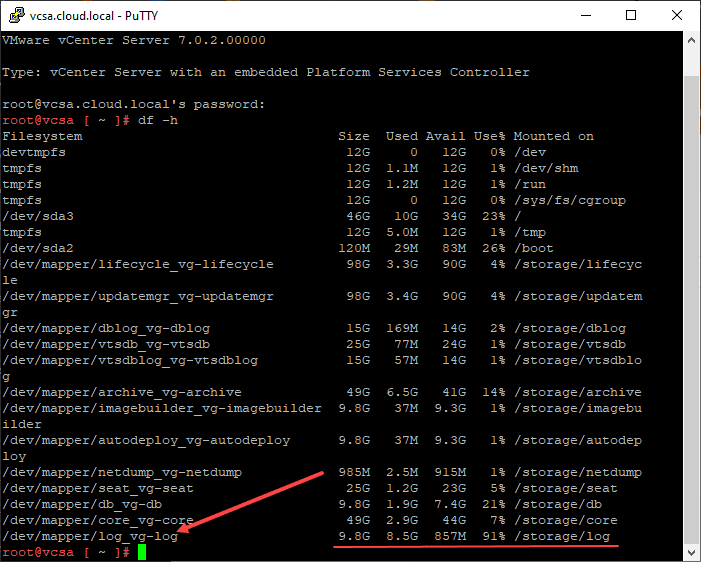Click the '/storage/log' mount point
The width and height of the screenshot is (701, 562).
click(x=562, y=537)
